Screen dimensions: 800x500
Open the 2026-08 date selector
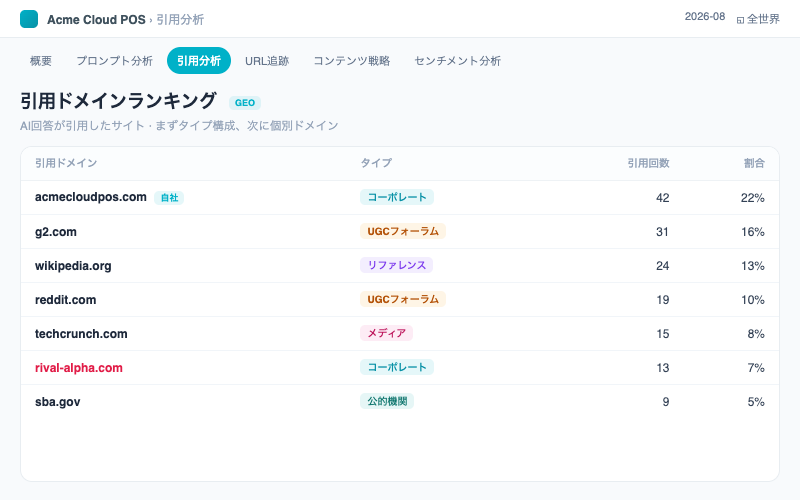coord(705,16)
